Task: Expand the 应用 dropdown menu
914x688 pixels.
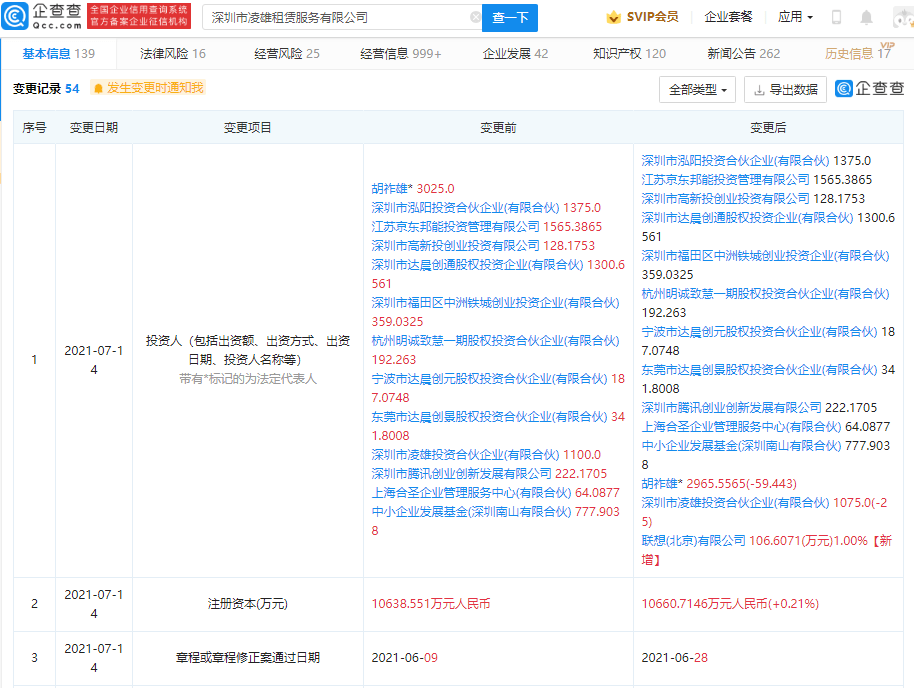Action: (x=795, y=17)
